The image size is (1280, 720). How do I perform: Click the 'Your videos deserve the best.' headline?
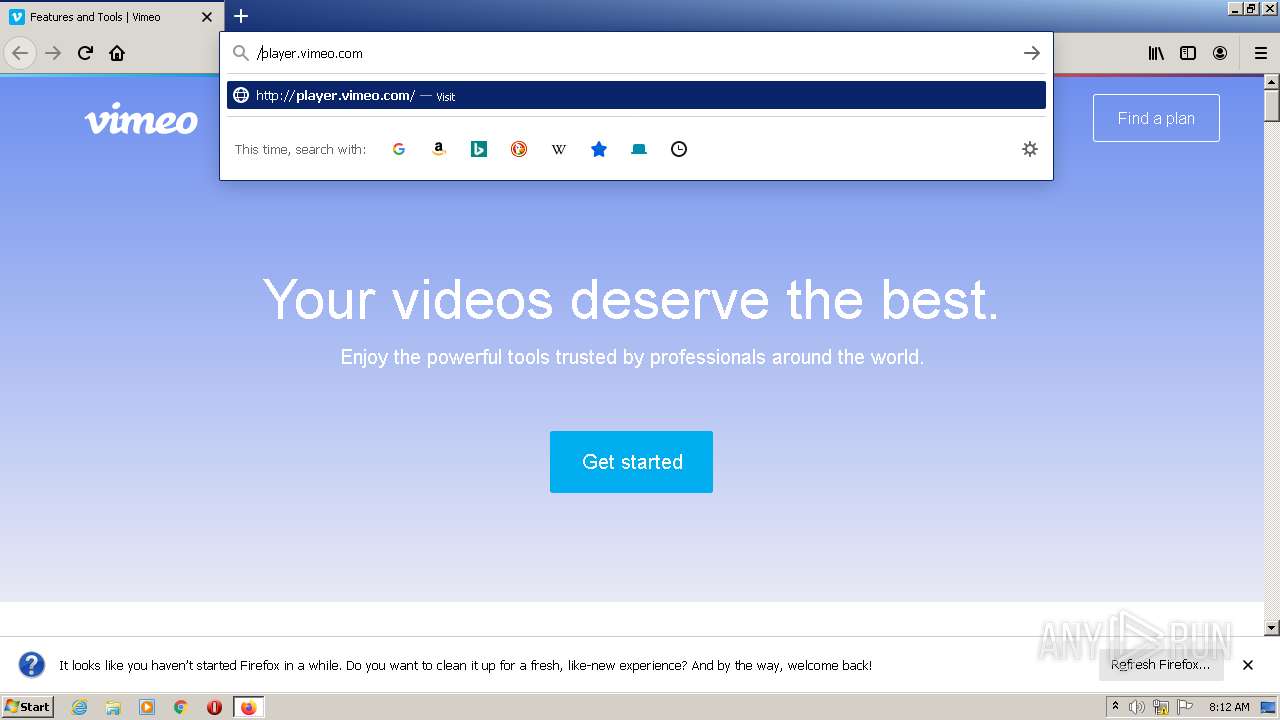point(631,299)
